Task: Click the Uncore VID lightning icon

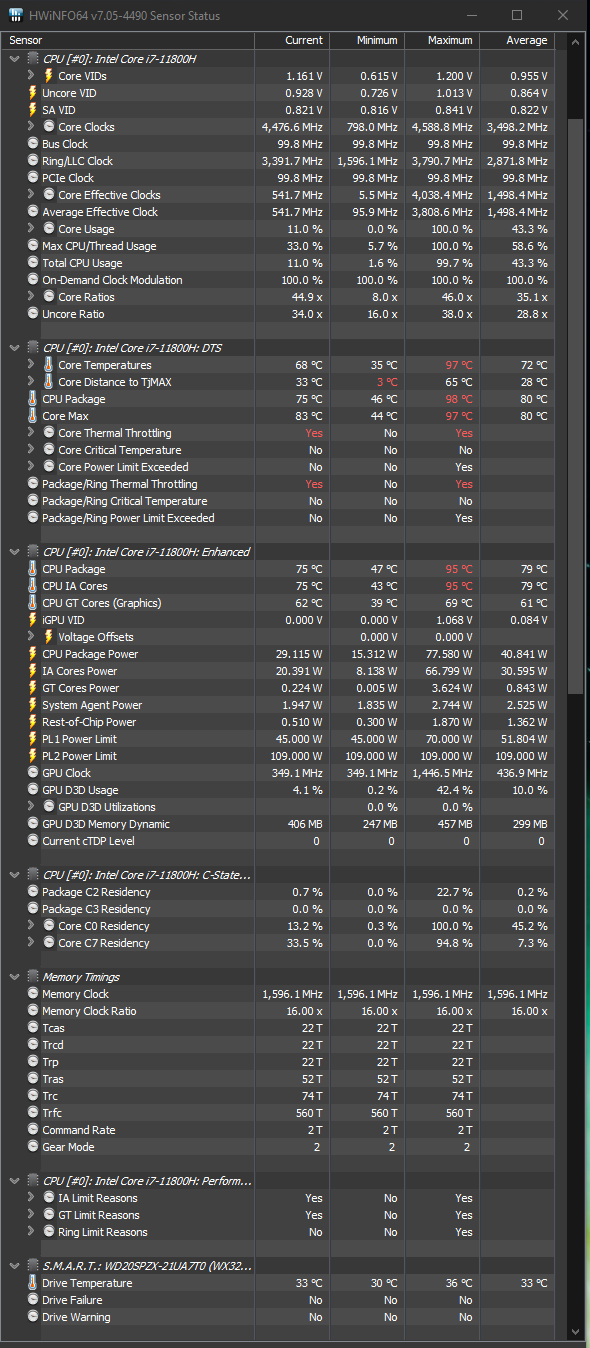Action: [33, 93]
